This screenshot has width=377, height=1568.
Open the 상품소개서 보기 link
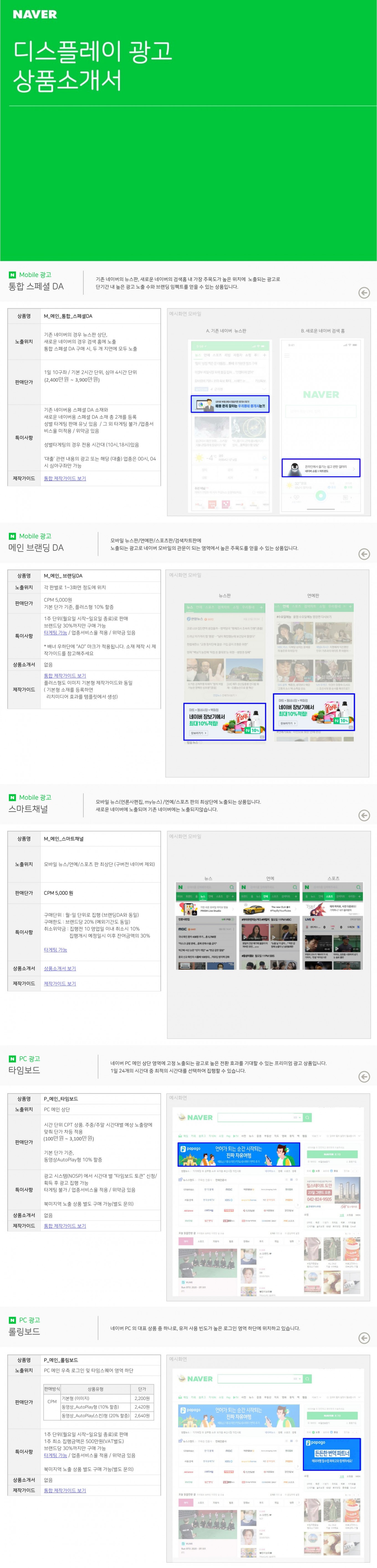(x=60, y=968)
